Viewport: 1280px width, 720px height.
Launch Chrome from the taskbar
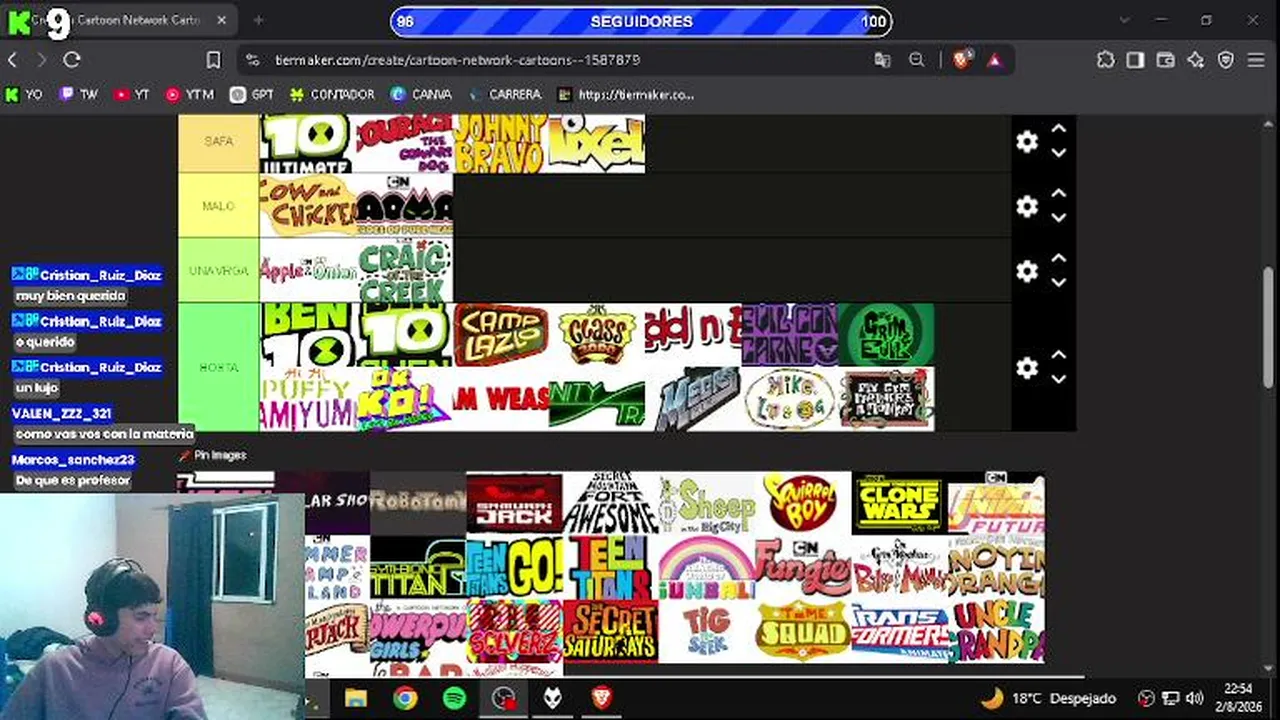tap(405, 698)
